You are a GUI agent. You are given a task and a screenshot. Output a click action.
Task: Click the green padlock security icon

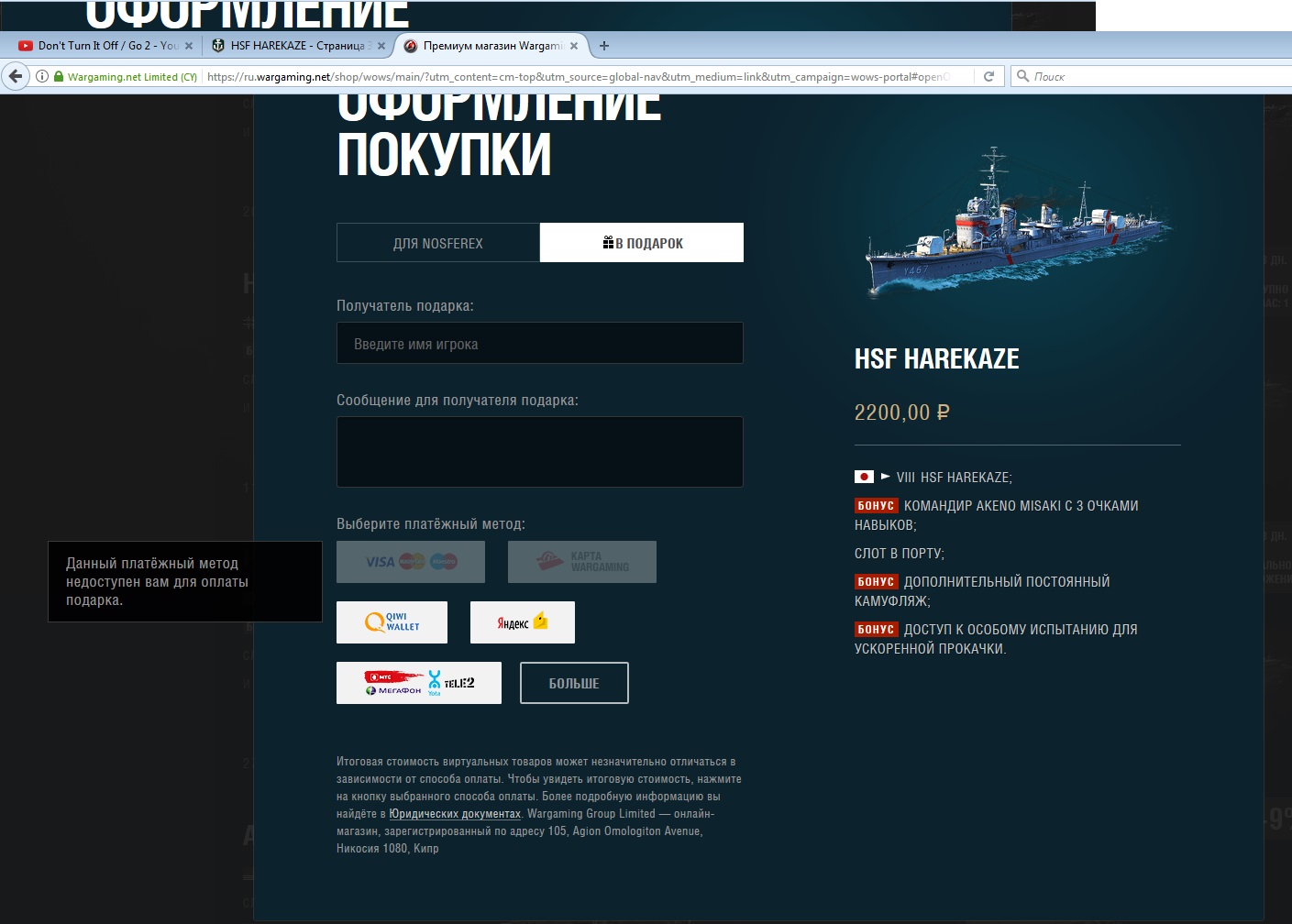[x=59, y=76]
